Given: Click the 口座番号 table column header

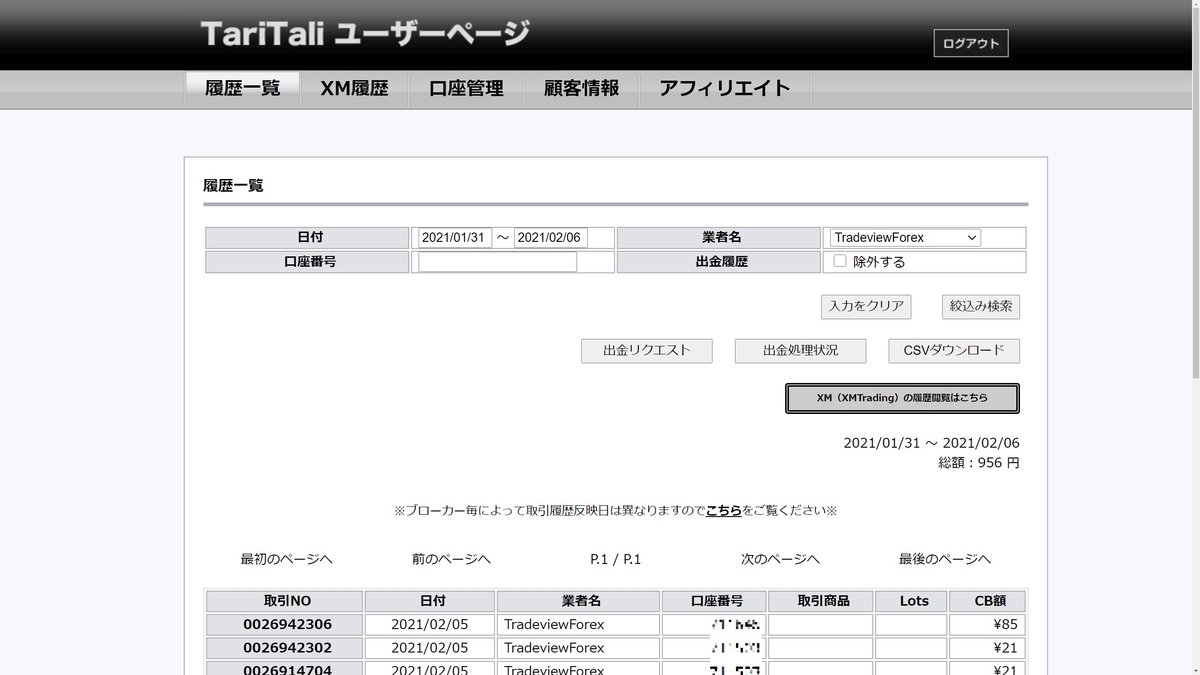Looking at the screenshot, I should point(714,601).
